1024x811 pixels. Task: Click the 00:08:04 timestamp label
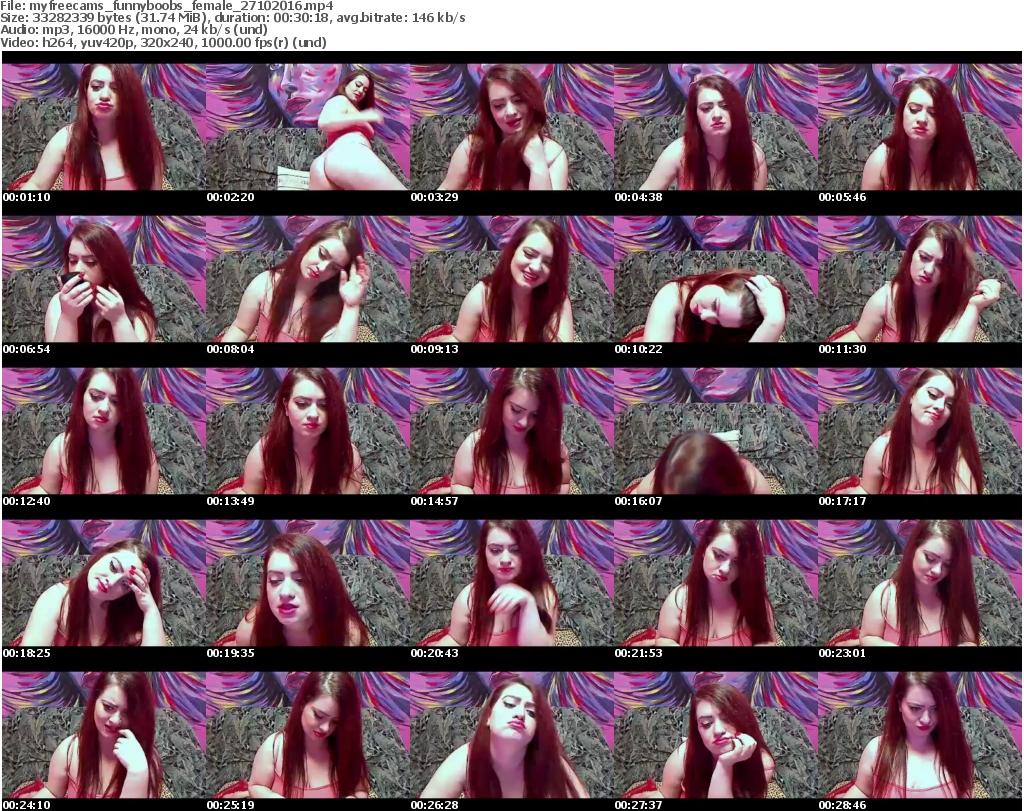pyautogui.click(x=228, y=349)
